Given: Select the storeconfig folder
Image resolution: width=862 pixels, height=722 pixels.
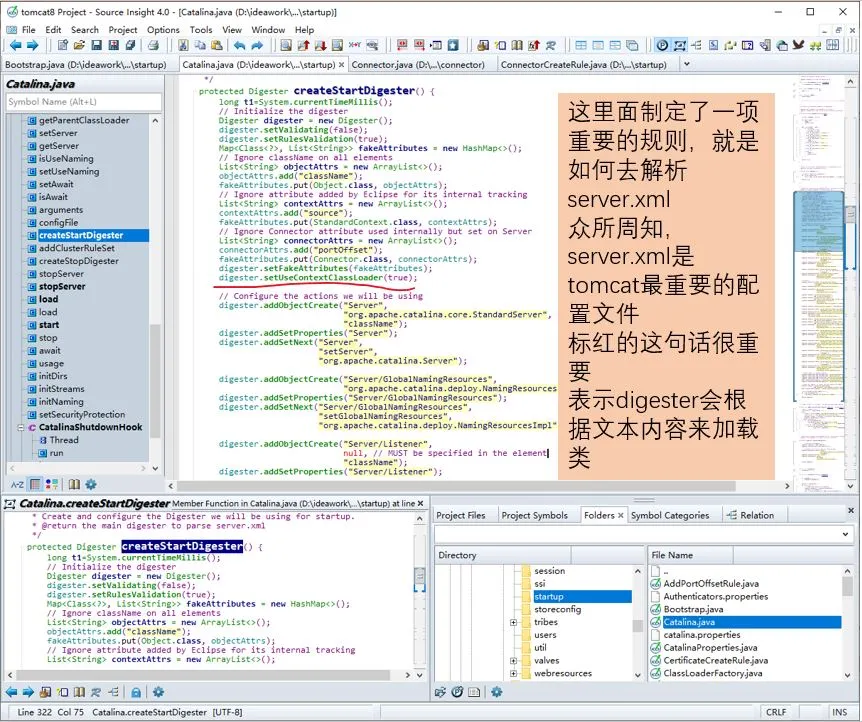Looking at the screenshot, I should pos(557,609).
